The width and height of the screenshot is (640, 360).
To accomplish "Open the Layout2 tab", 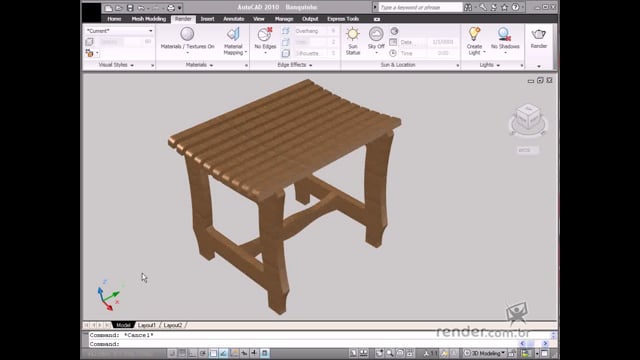I will (x=172, y=325).
